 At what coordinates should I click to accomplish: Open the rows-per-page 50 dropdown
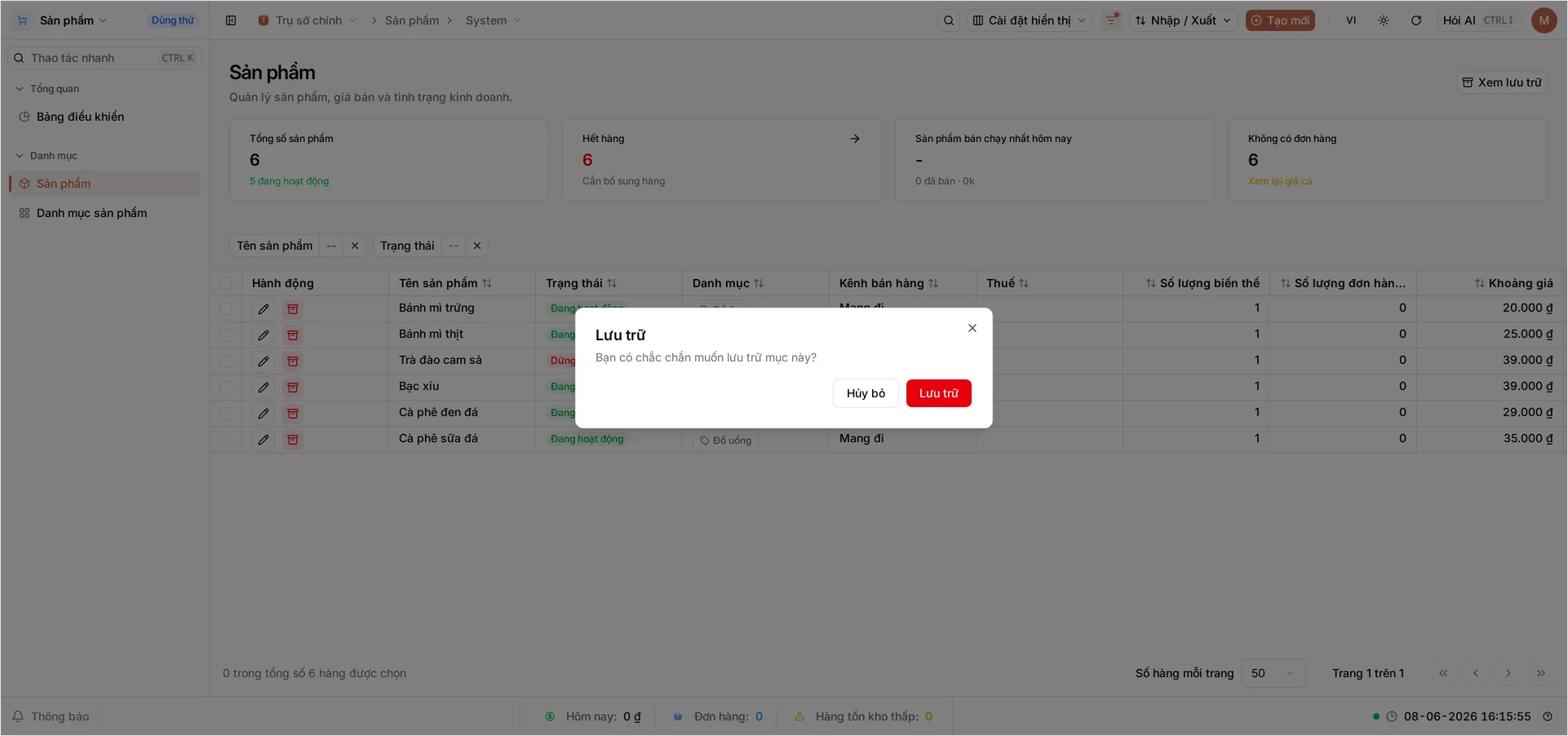coord(1273,673)
